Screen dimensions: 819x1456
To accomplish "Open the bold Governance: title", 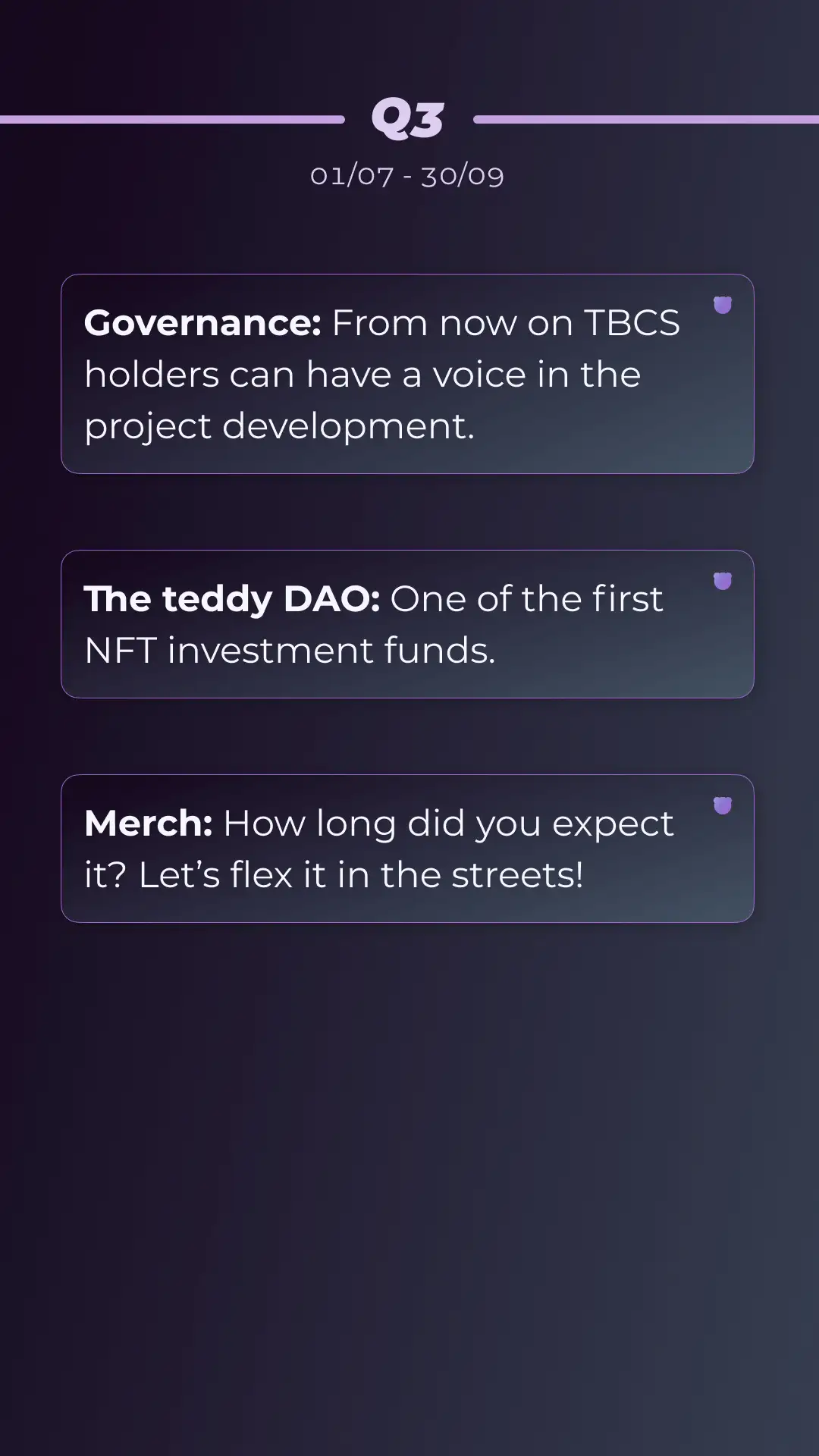I will [203, 323].
